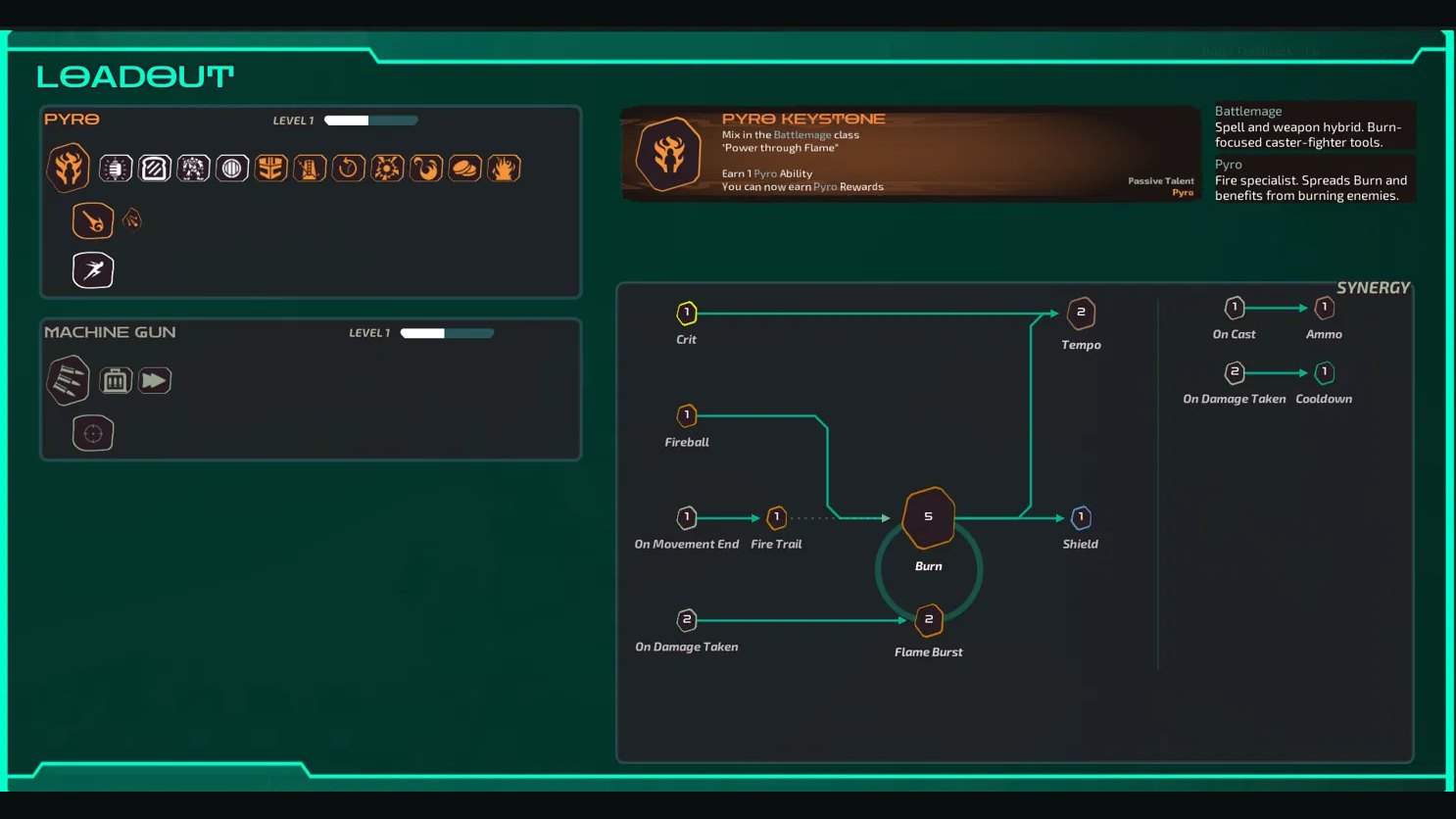Click the Pyro level progress bar

(x=371, y=120)
